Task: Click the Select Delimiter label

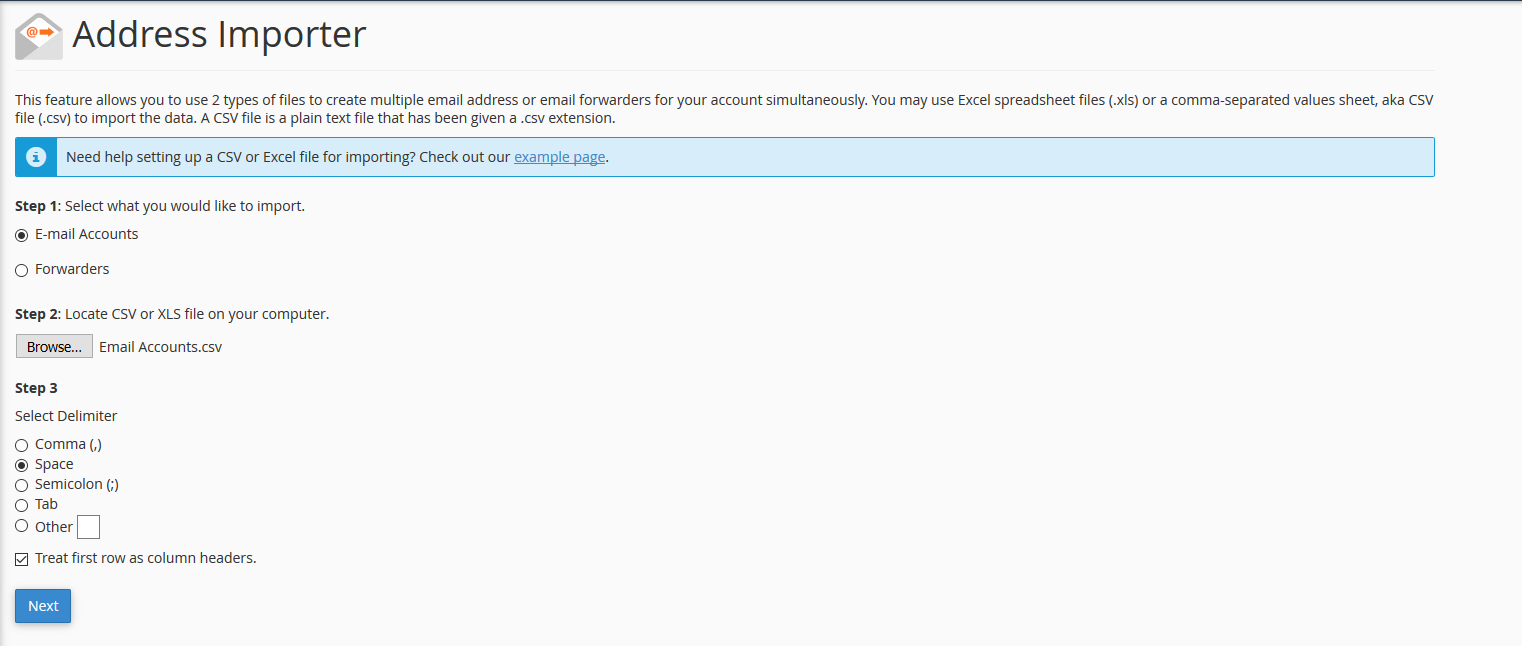Action: click(x=66, y=416)
